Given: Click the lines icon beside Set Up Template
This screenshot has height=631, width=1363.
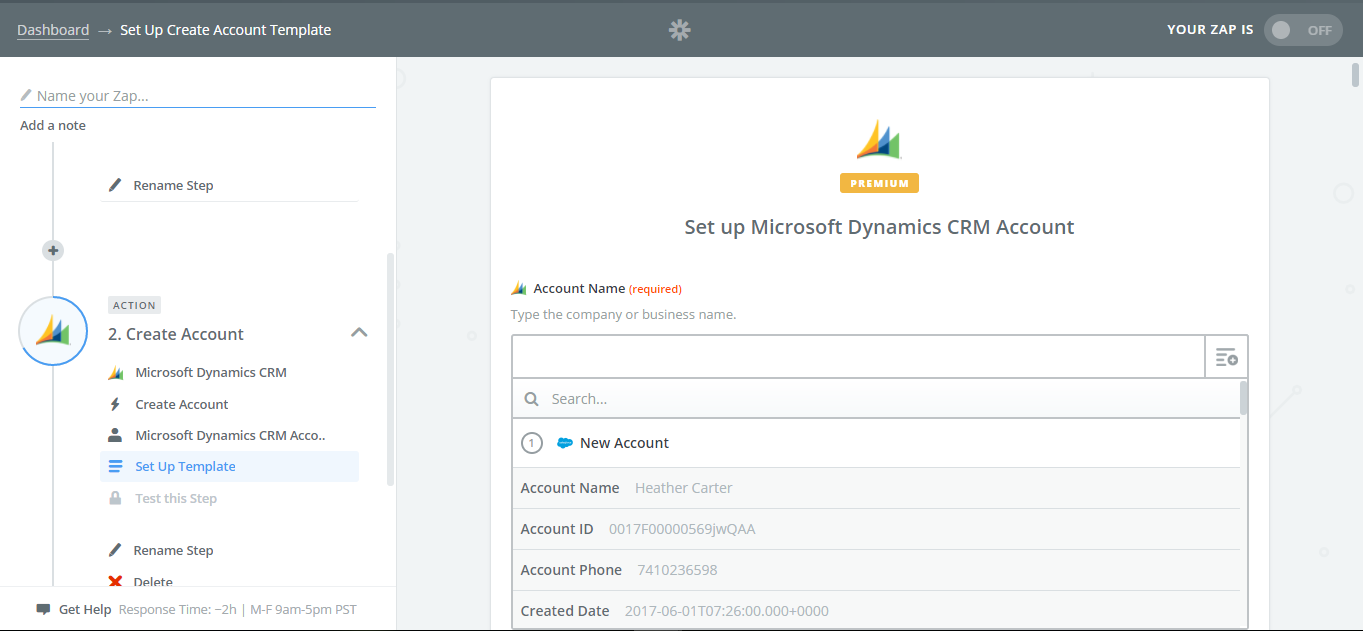Looking at the screenshot, I should [x=115, y=467].
